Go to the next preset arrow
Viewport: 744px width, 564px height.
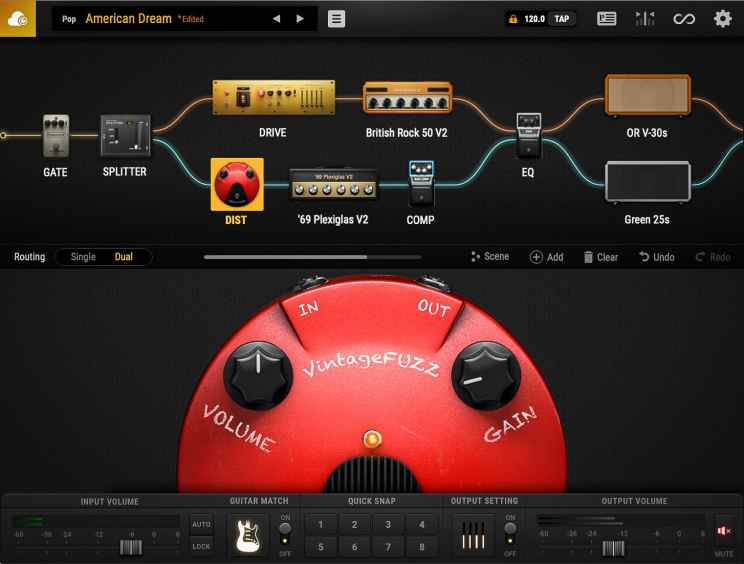[300, 19]
